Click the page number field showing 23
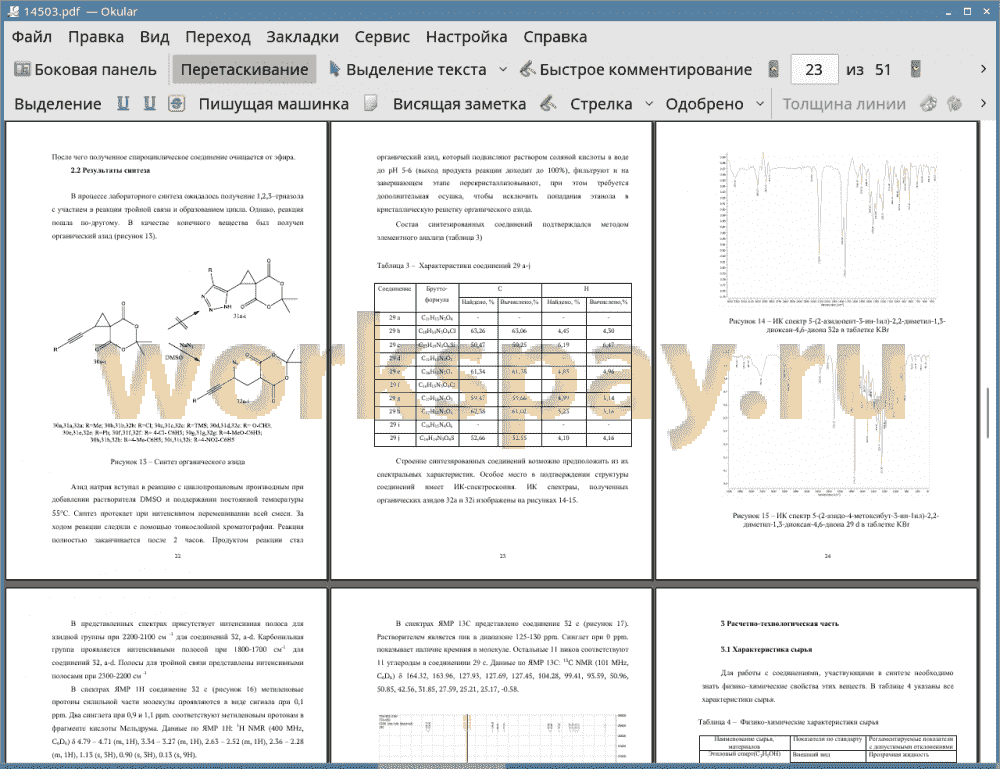Viewport: 1000px width, 769px height. (814, 70)
